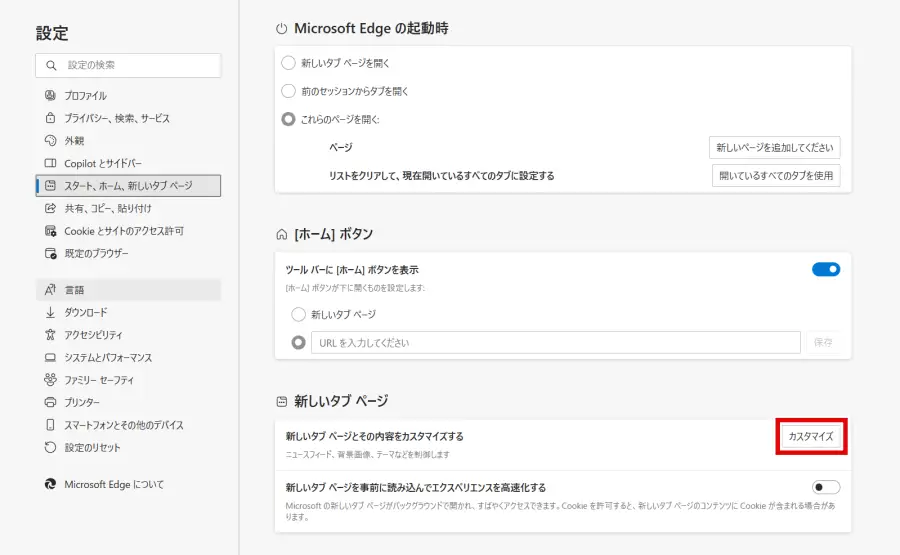Click the プロファイル profile icon
900x555 pixels.
point(51,95)
